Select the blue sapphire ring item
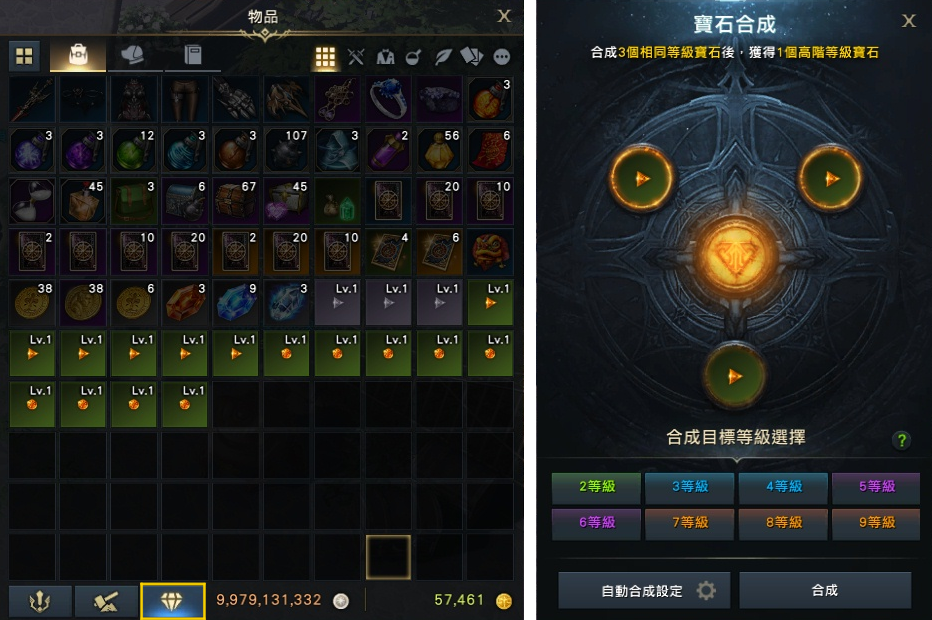 [x=388, y=99]
